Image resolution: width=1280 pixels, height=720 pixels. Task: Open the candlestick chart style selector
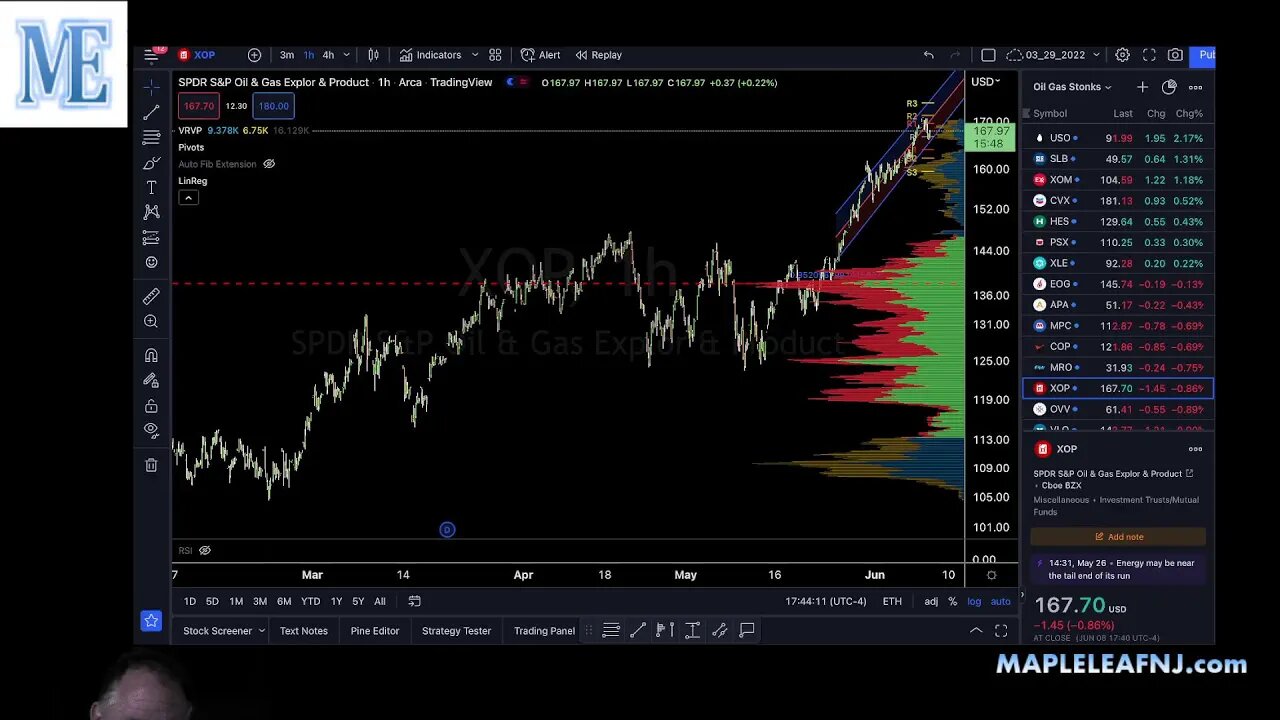(x=373, y=55)
